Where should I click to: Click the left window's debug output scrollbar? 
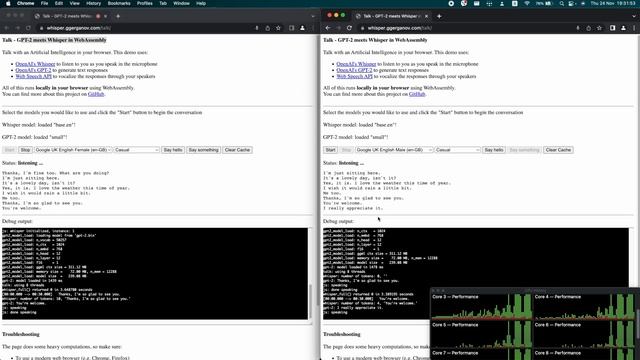click(310, 301)
